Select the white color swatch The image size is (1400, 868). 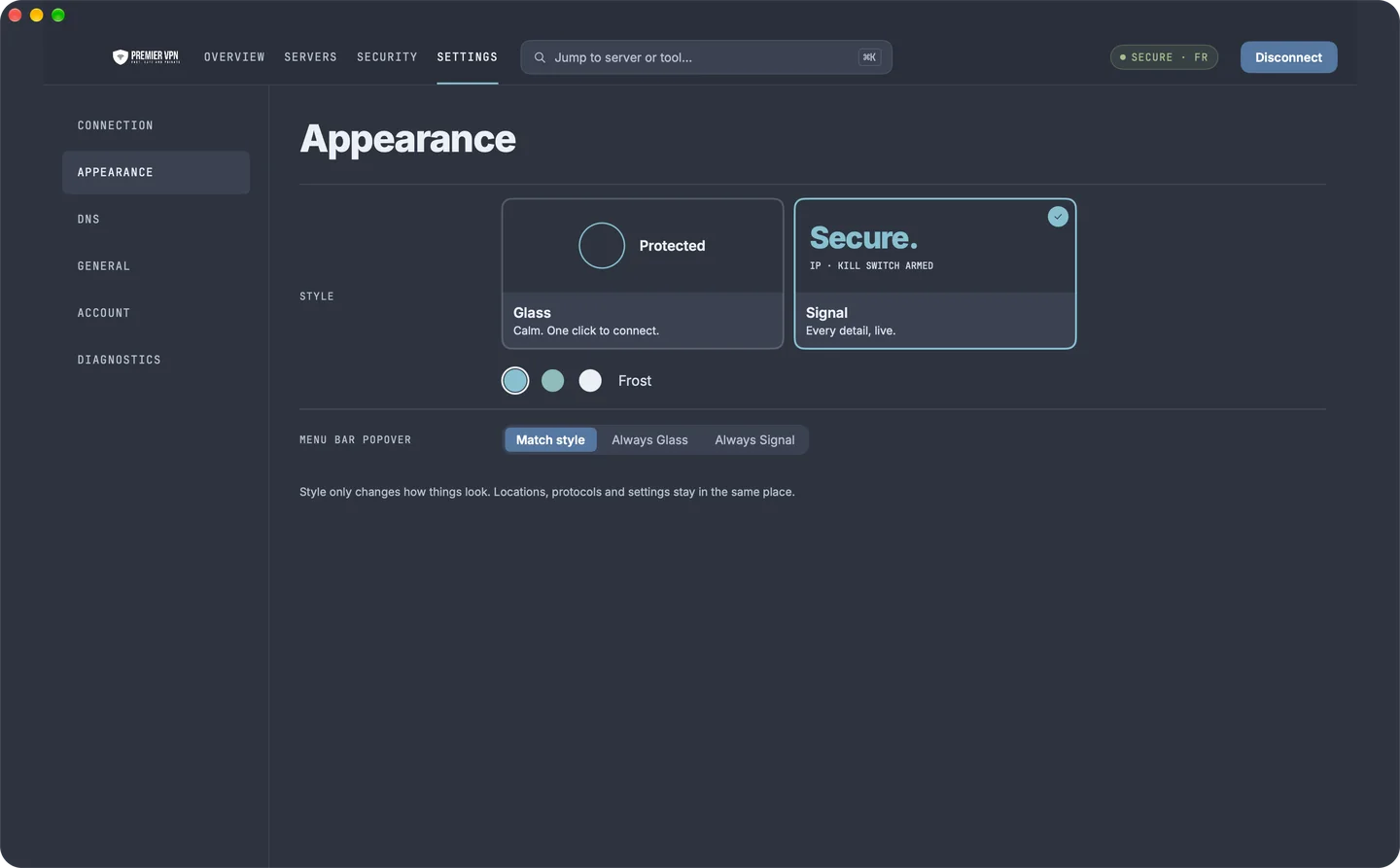click(x=590, y=380)
